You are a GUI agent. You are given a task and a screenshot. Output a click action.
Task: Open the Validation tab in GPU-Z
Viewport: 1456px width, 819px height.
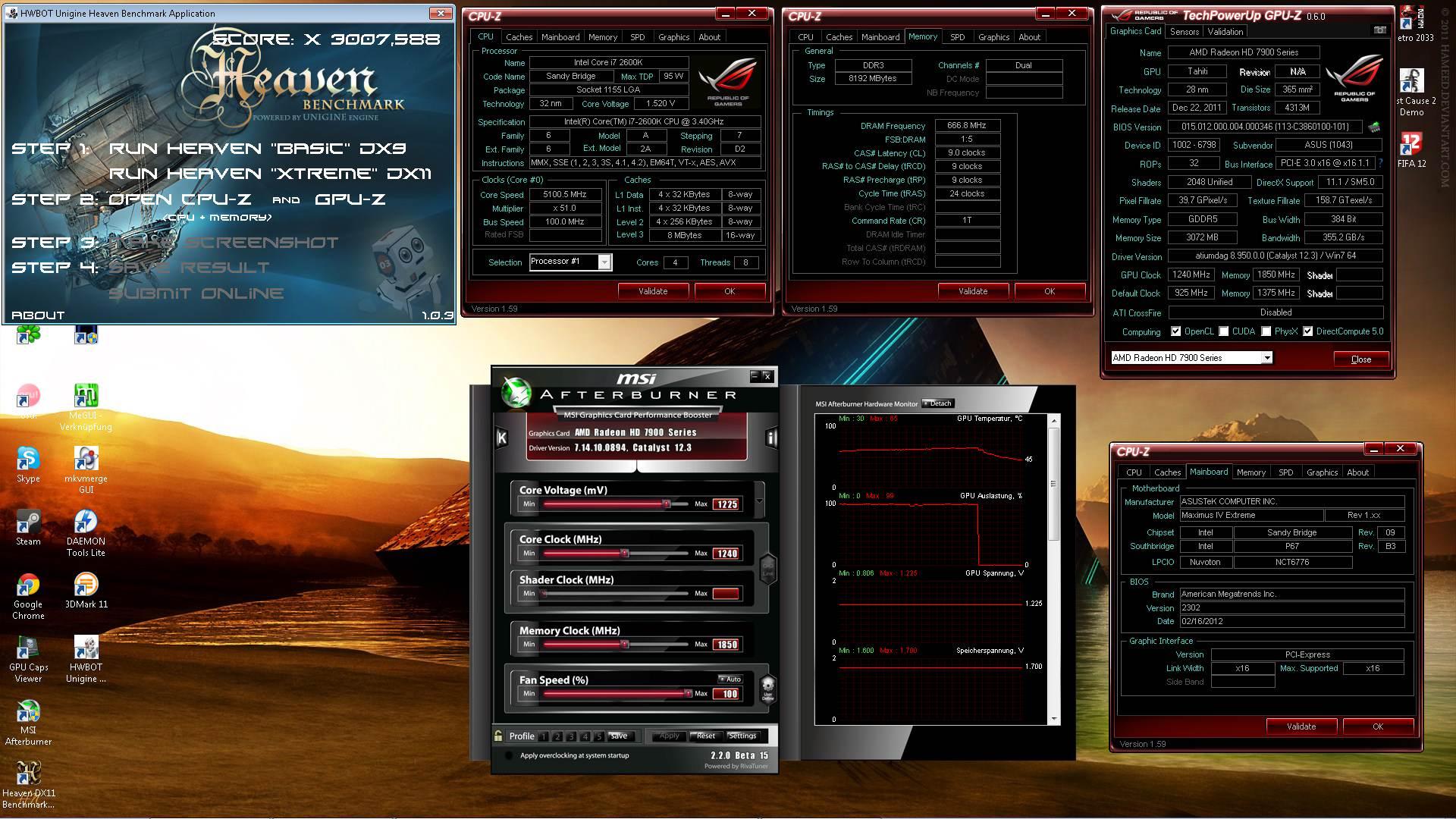(1225, 32)
